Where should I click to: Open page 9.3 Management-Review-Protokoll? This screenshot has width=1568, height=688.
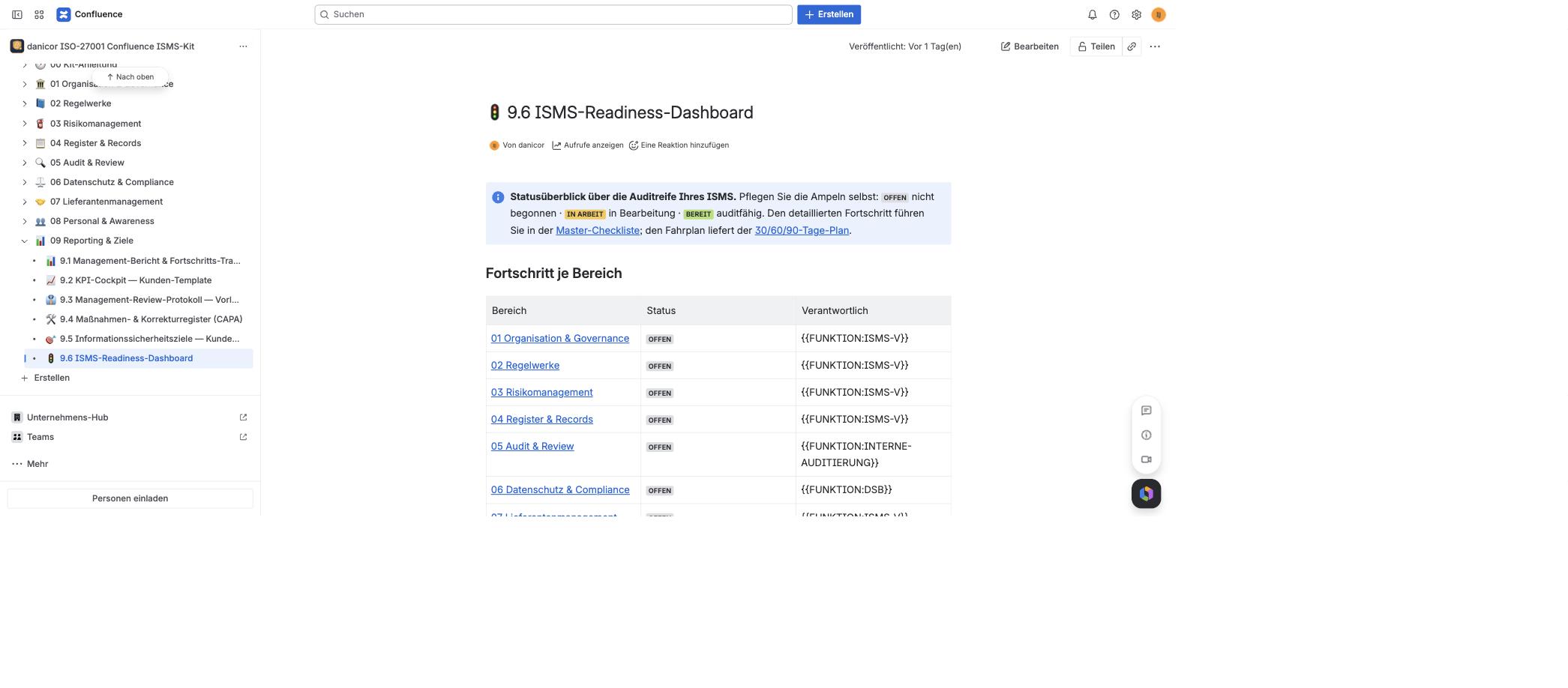click(x=149, y=300)
